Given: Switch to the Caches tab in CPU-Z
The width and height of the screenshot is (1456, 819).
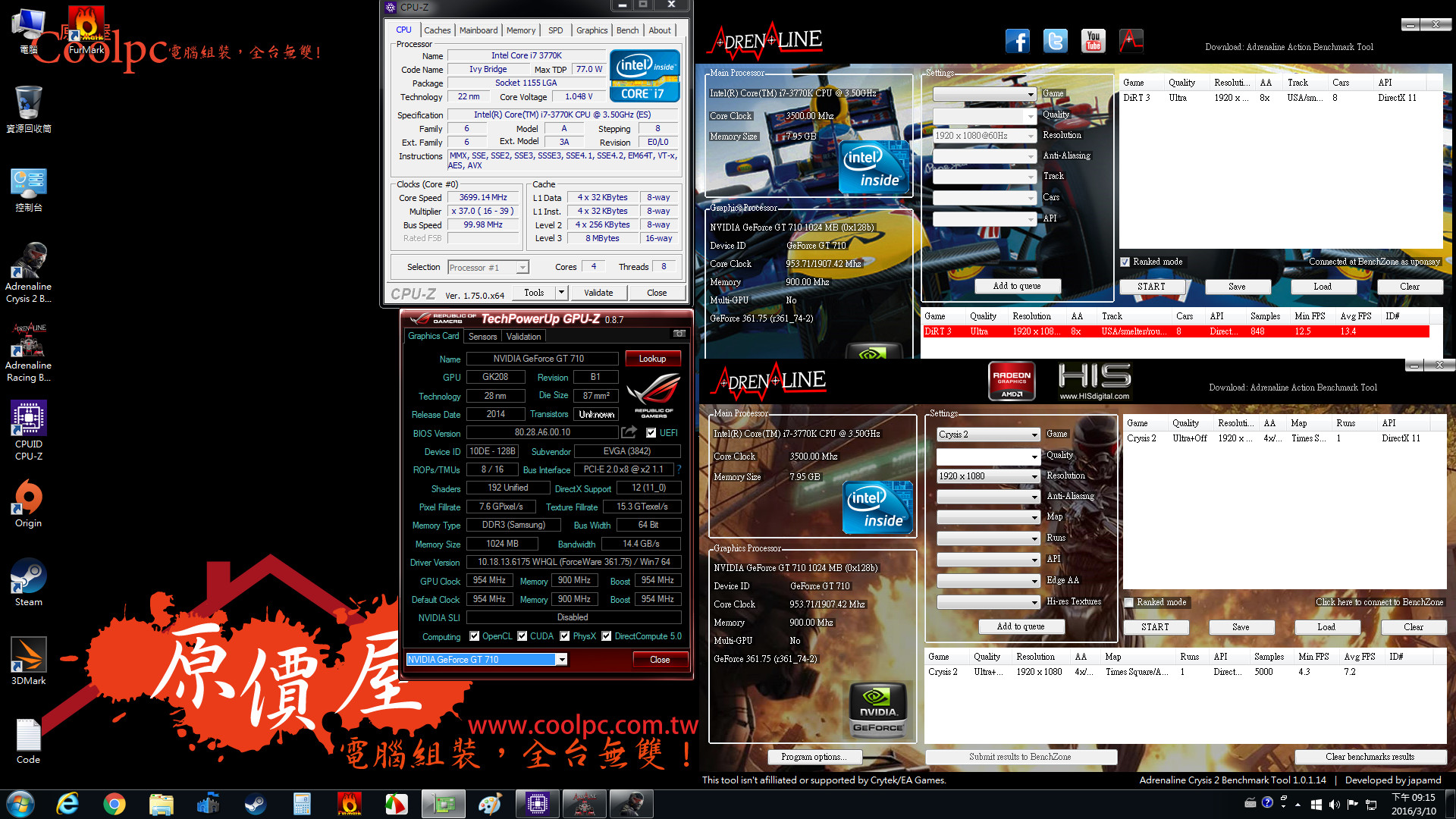Looking at the screenshot, I should point(437,30).
